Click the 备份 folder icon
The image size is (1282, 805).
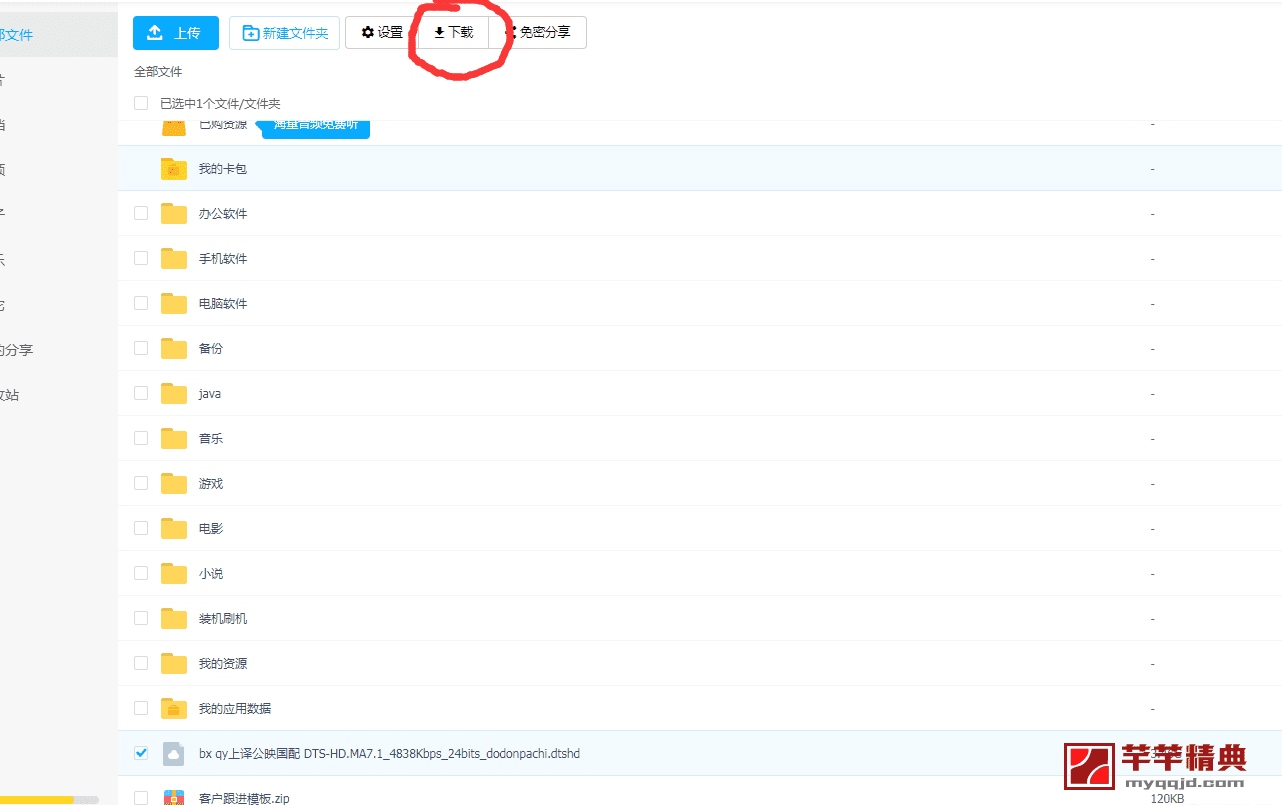pyautogui.click(x=174, y=349)
